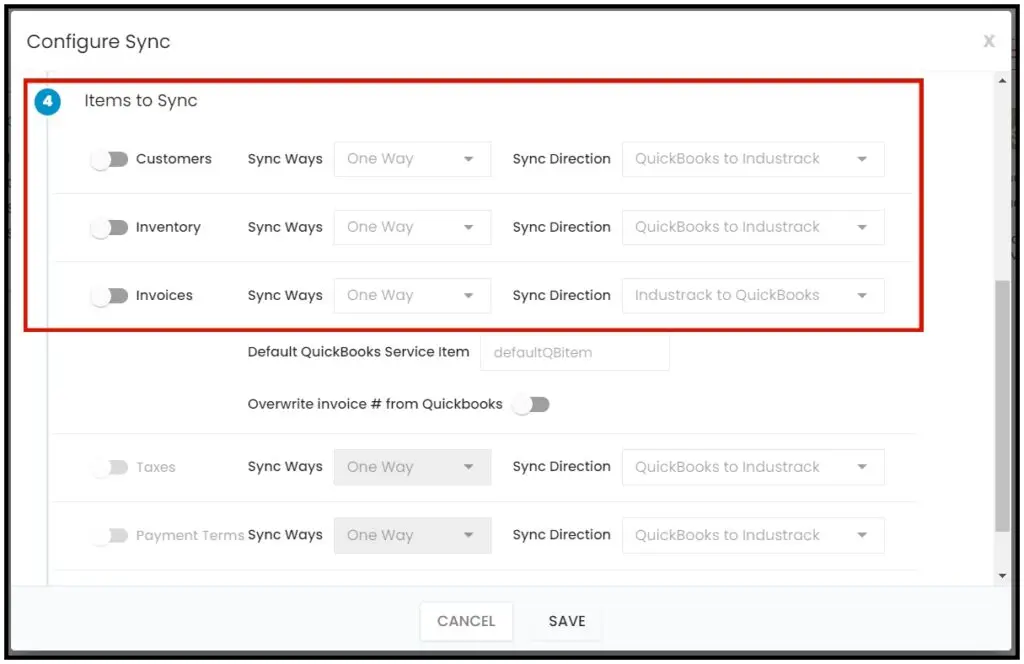1024x664 pixels.
Task: Open Payment Terms Sync Ways dropdown
Action: pos(412,535)
